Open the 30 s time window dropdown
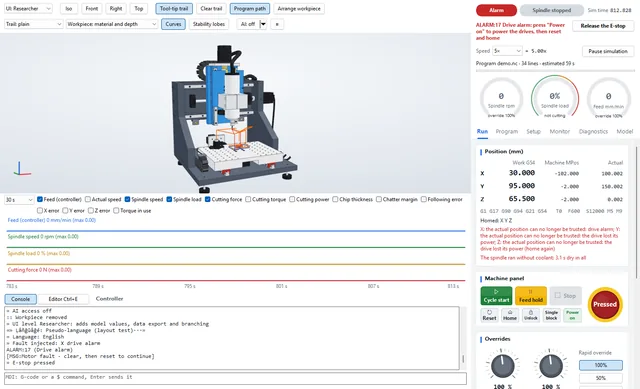 tap(19, 200)
